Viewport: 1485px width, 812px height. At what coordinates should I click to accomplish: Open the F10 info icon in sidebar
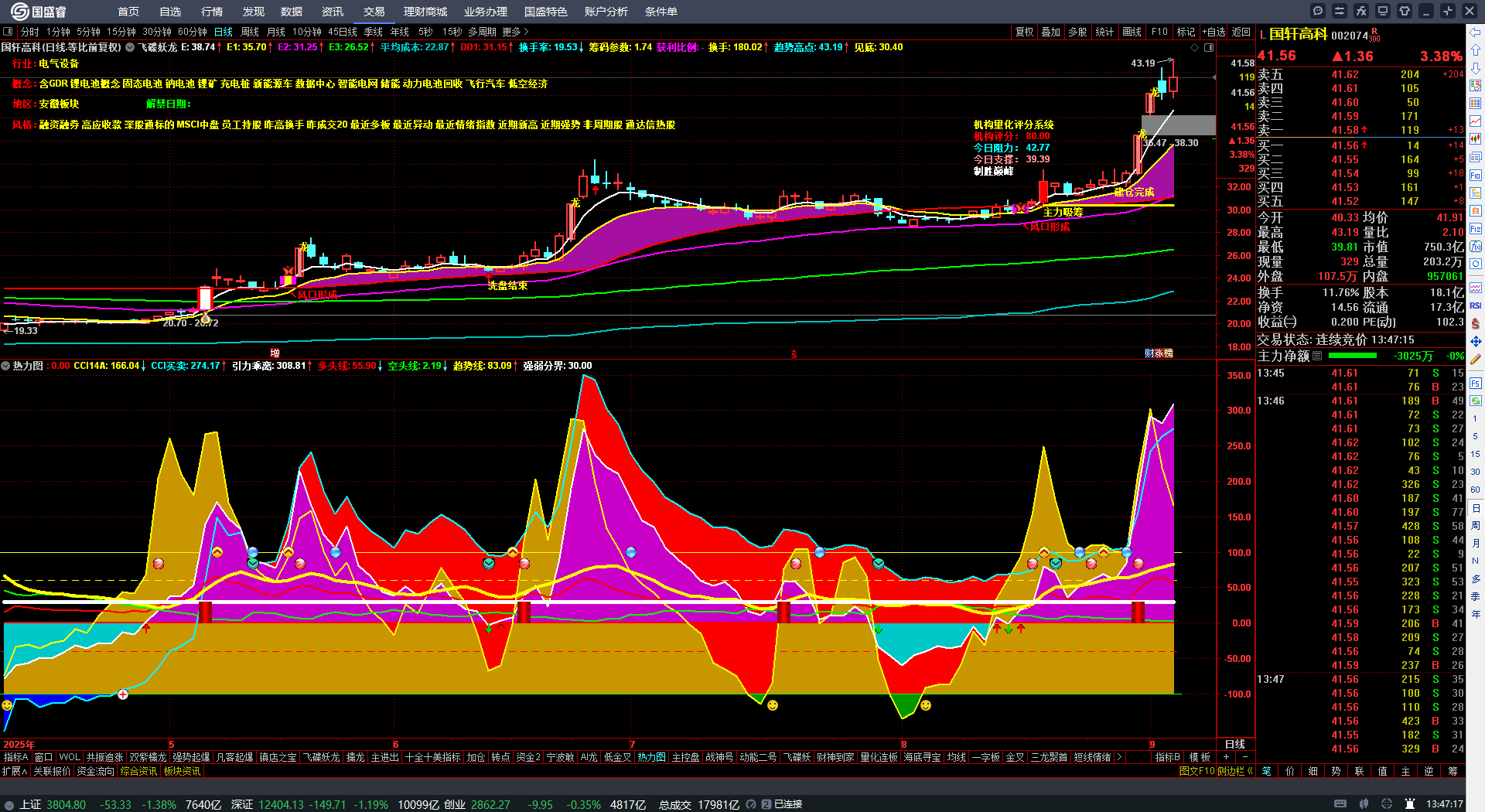coord(1476,176)
